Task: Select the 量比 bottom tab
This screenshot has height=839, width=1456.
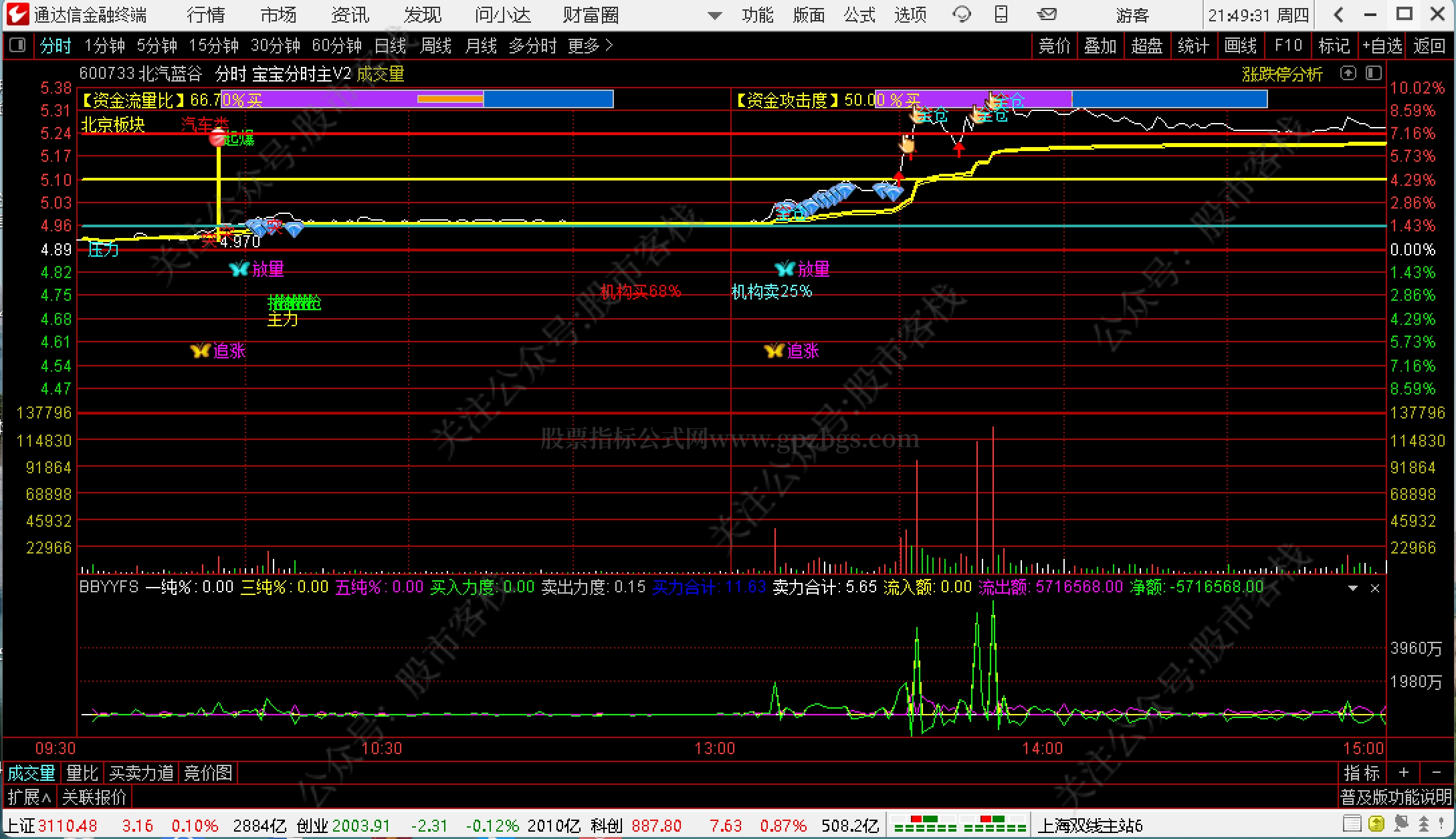Action: pos(82,773)
